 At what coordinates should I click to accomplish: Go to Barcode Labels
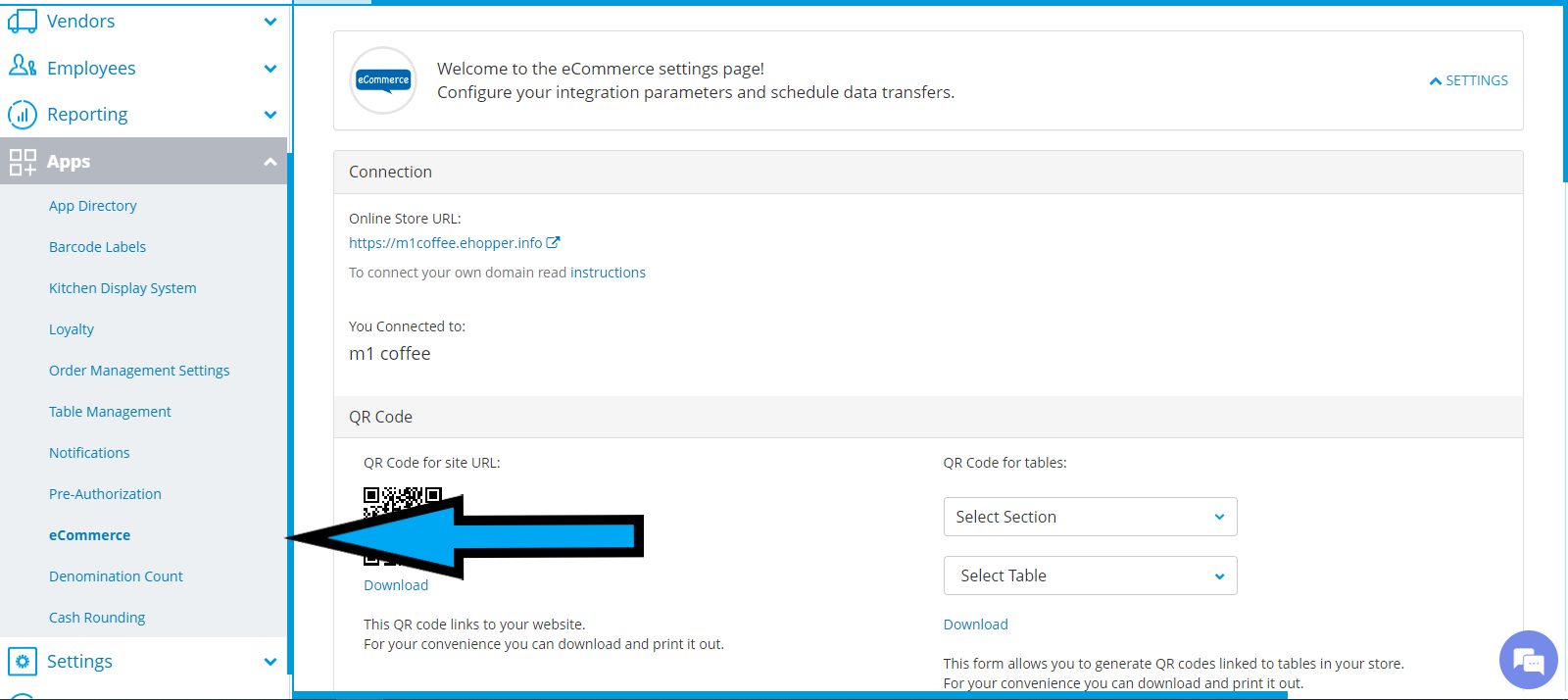97,247
